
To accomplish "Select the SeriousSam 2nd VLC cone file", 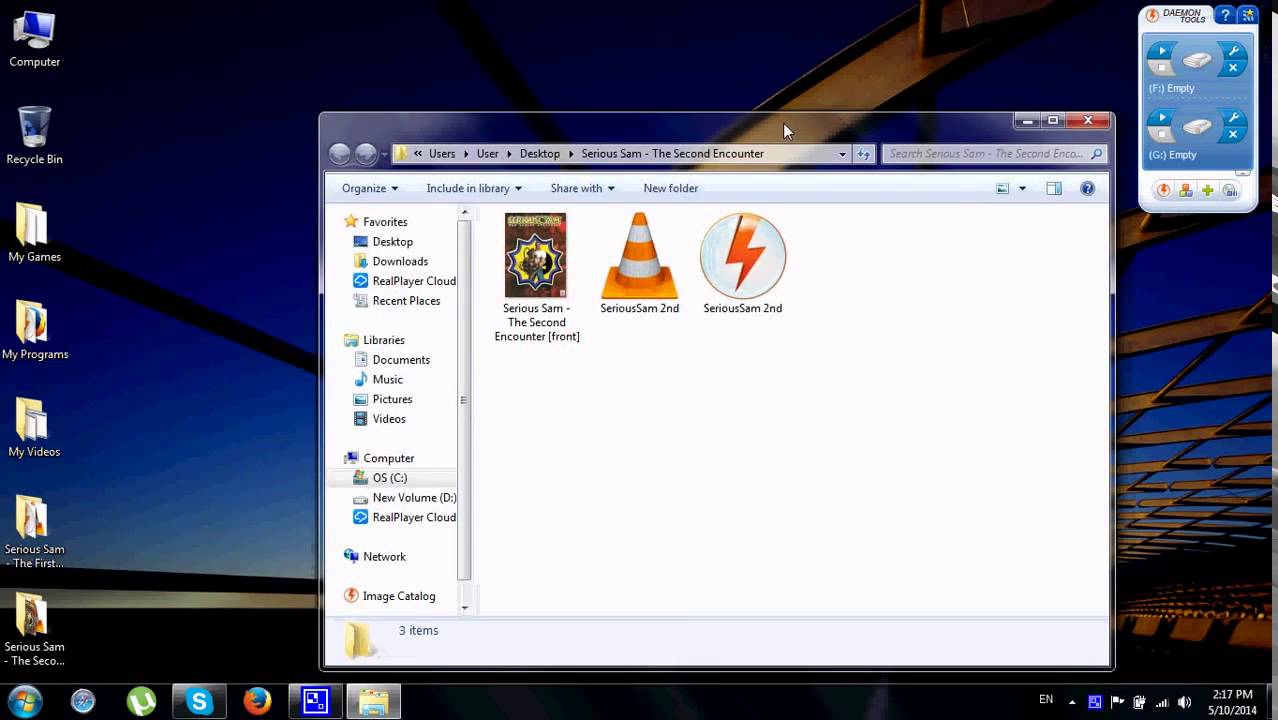I will [x=639, y=263].
